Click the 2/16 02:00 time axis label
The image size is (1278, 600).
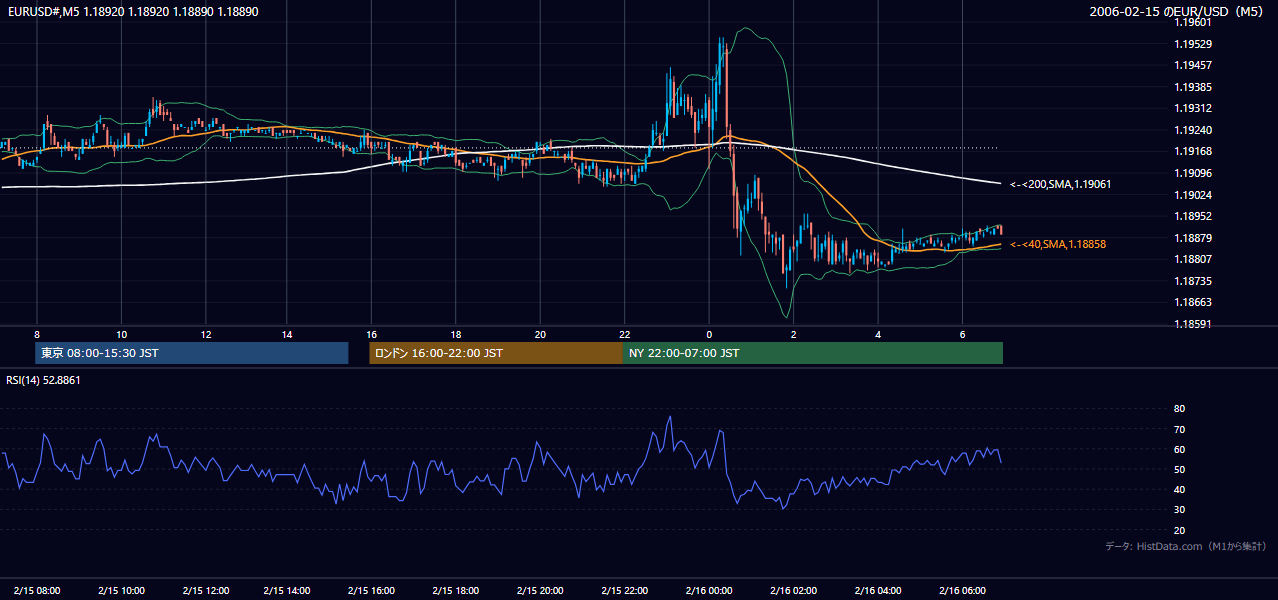pos(793,590)
